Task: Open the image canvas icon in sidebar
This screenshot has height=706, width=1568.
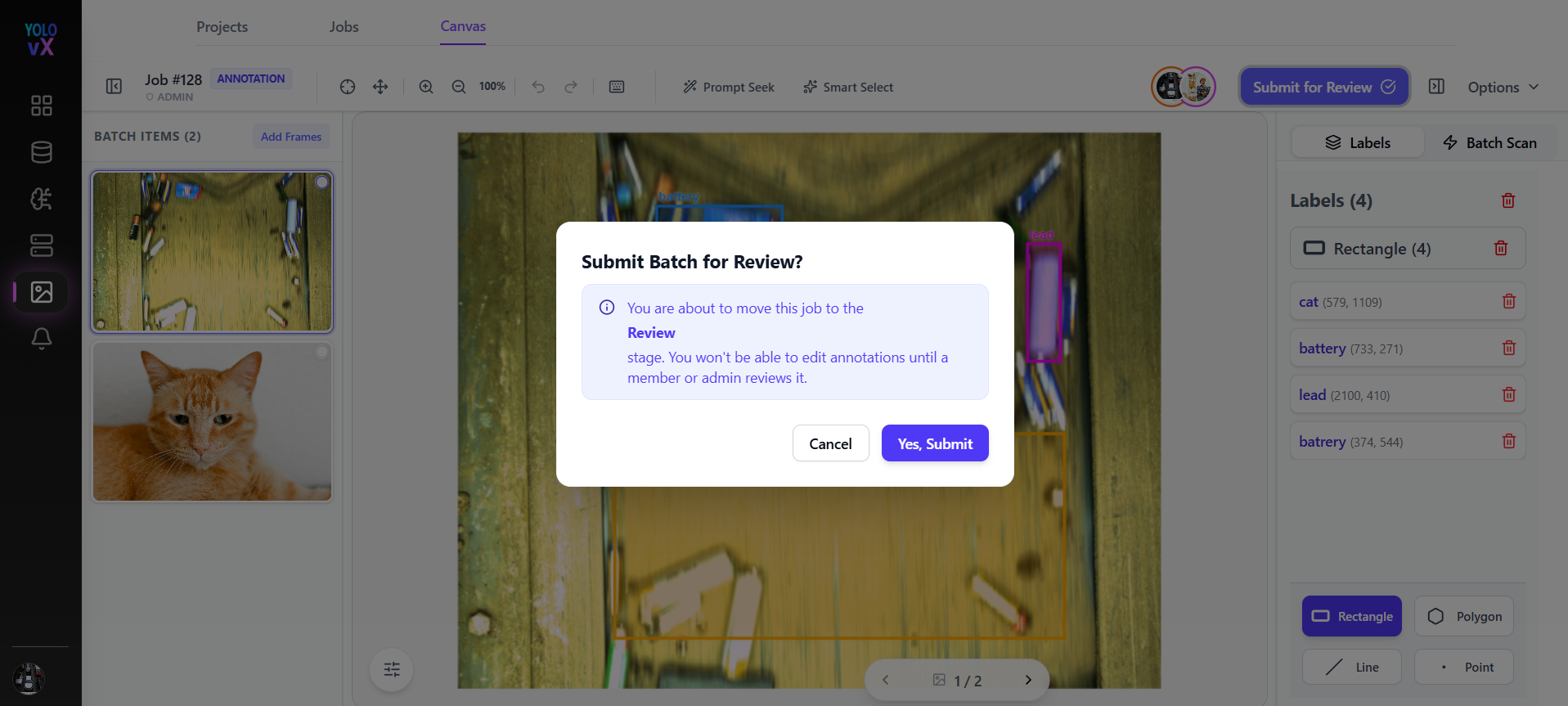Action: click(41, 292)
